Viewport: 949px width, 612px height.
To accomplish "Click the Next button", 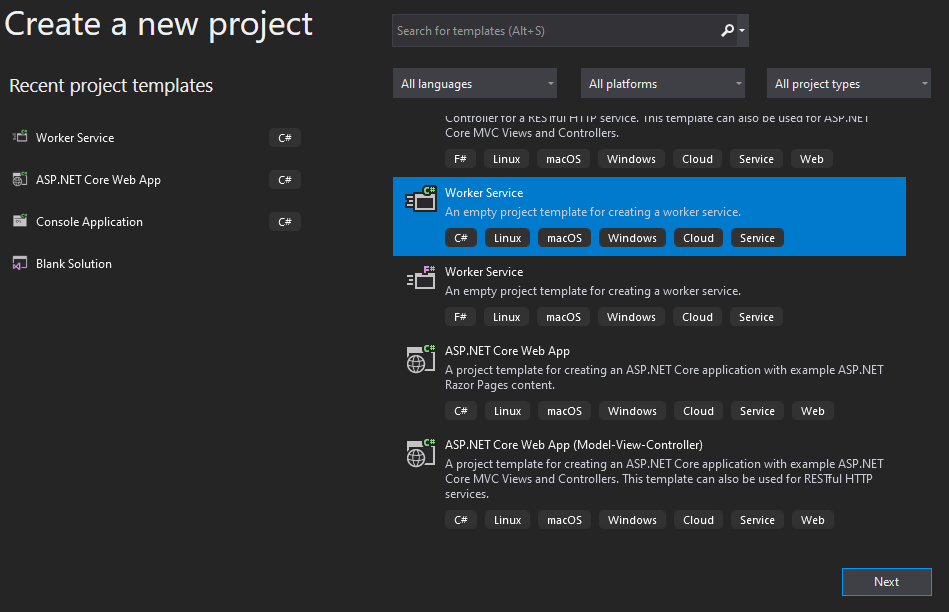I will [886, 581].
